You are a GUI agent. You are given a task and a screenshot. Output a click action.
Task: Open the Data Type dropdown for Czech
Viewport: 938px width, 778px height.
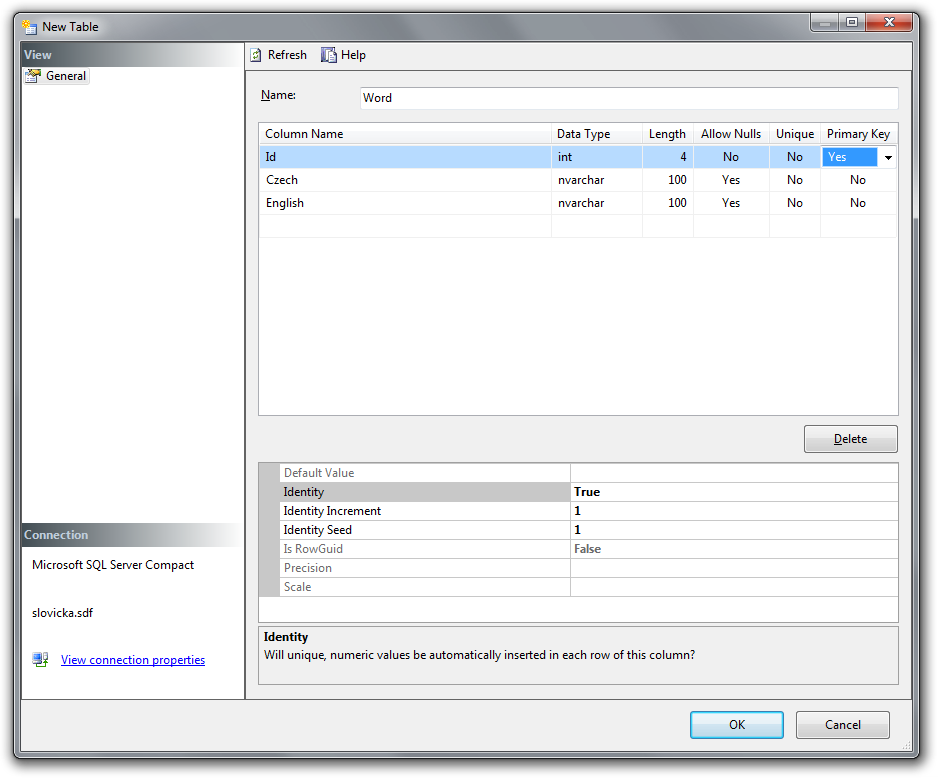(597, 179)
